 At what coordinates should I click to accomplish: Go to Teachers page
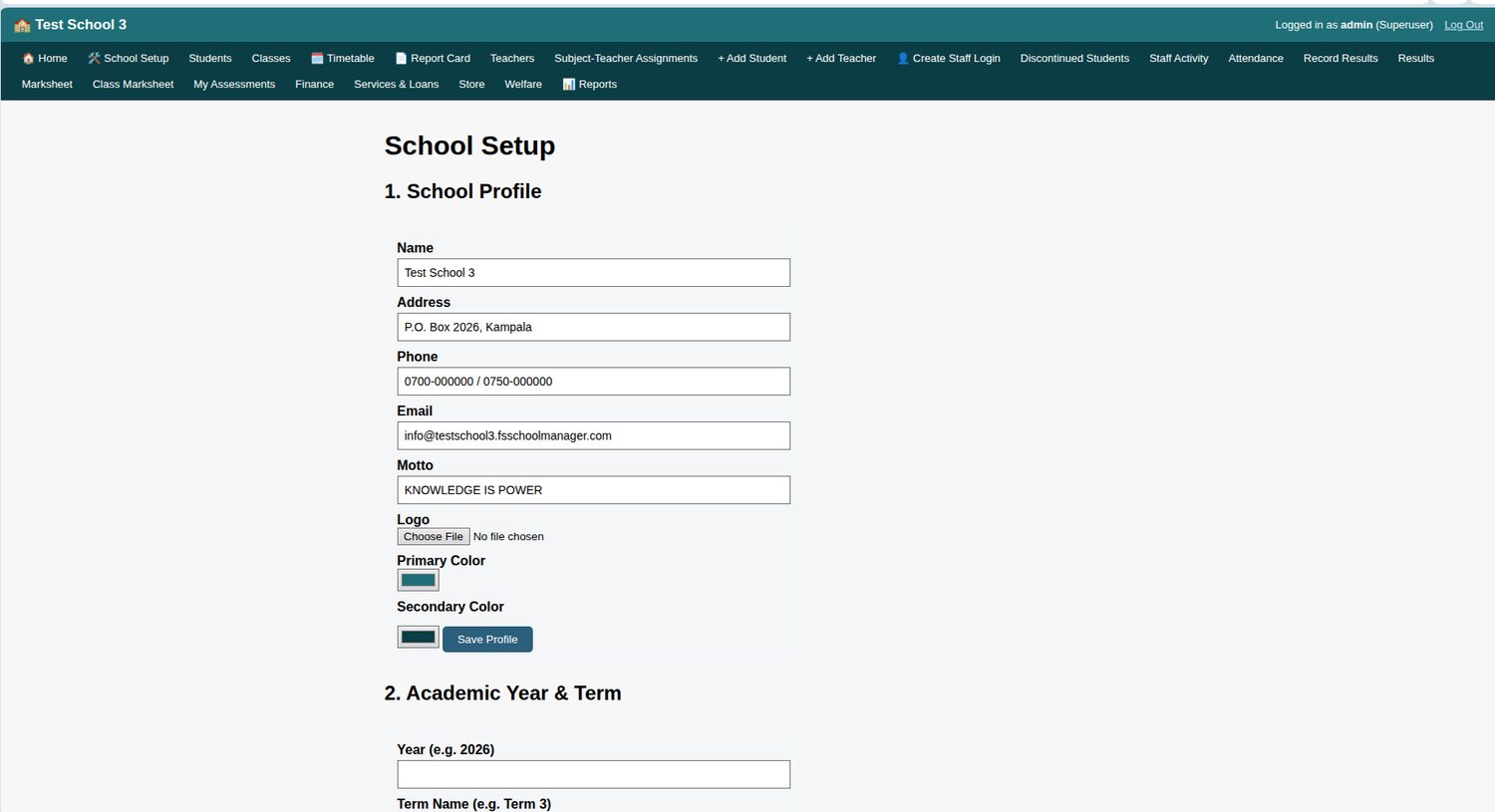512,59
